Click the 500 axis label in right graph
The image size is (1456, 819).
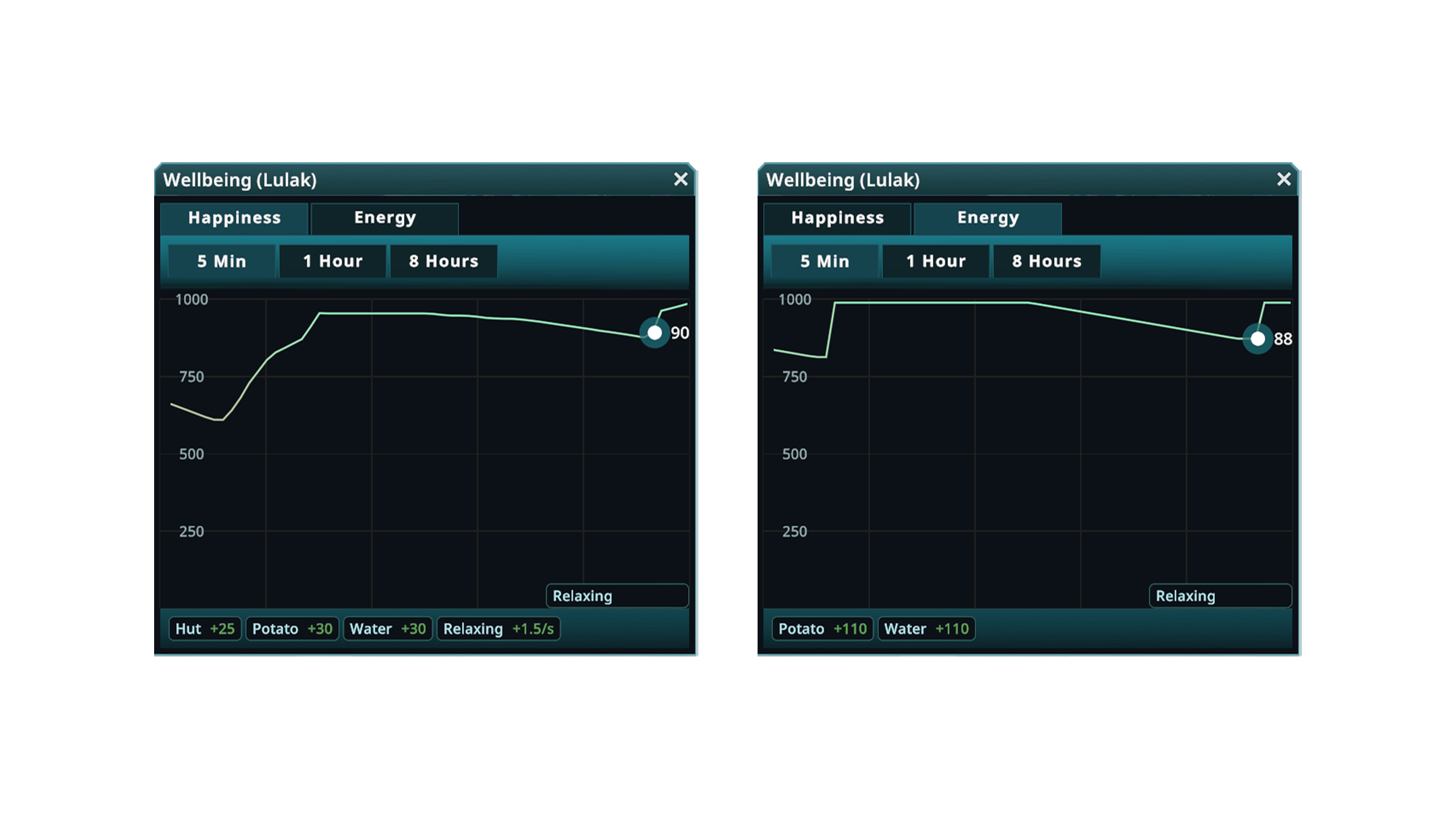(x=795, y=454)
